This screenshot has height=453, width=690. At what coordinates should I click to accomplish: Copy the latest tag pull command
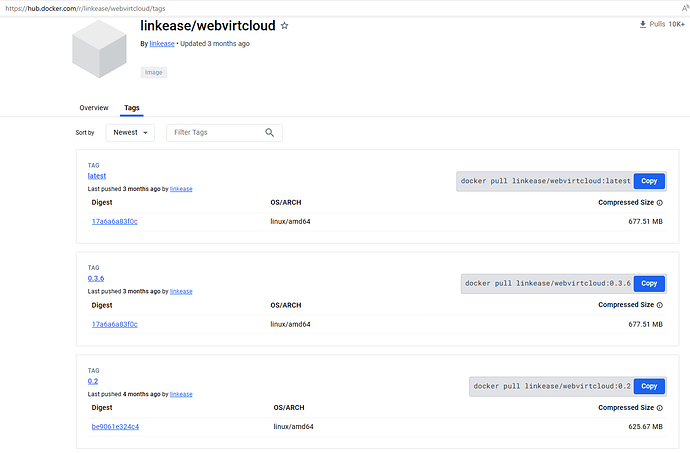[x=649, y=181]
